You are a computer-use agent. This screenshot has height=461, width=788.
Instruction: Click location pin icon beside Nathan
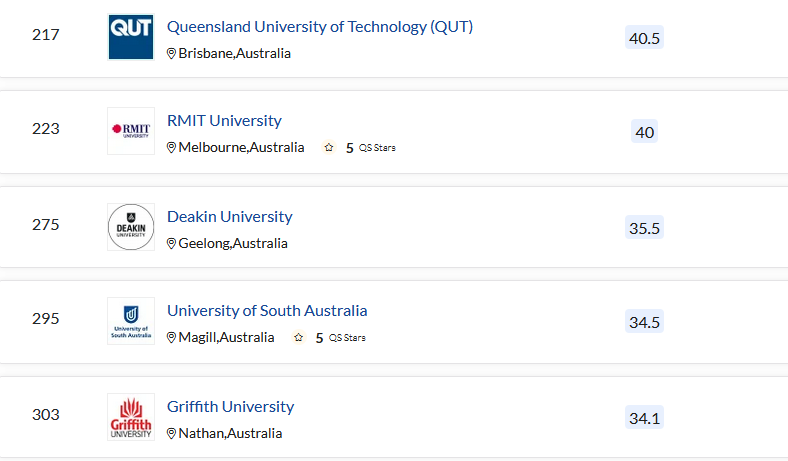(x=171, y=433)
